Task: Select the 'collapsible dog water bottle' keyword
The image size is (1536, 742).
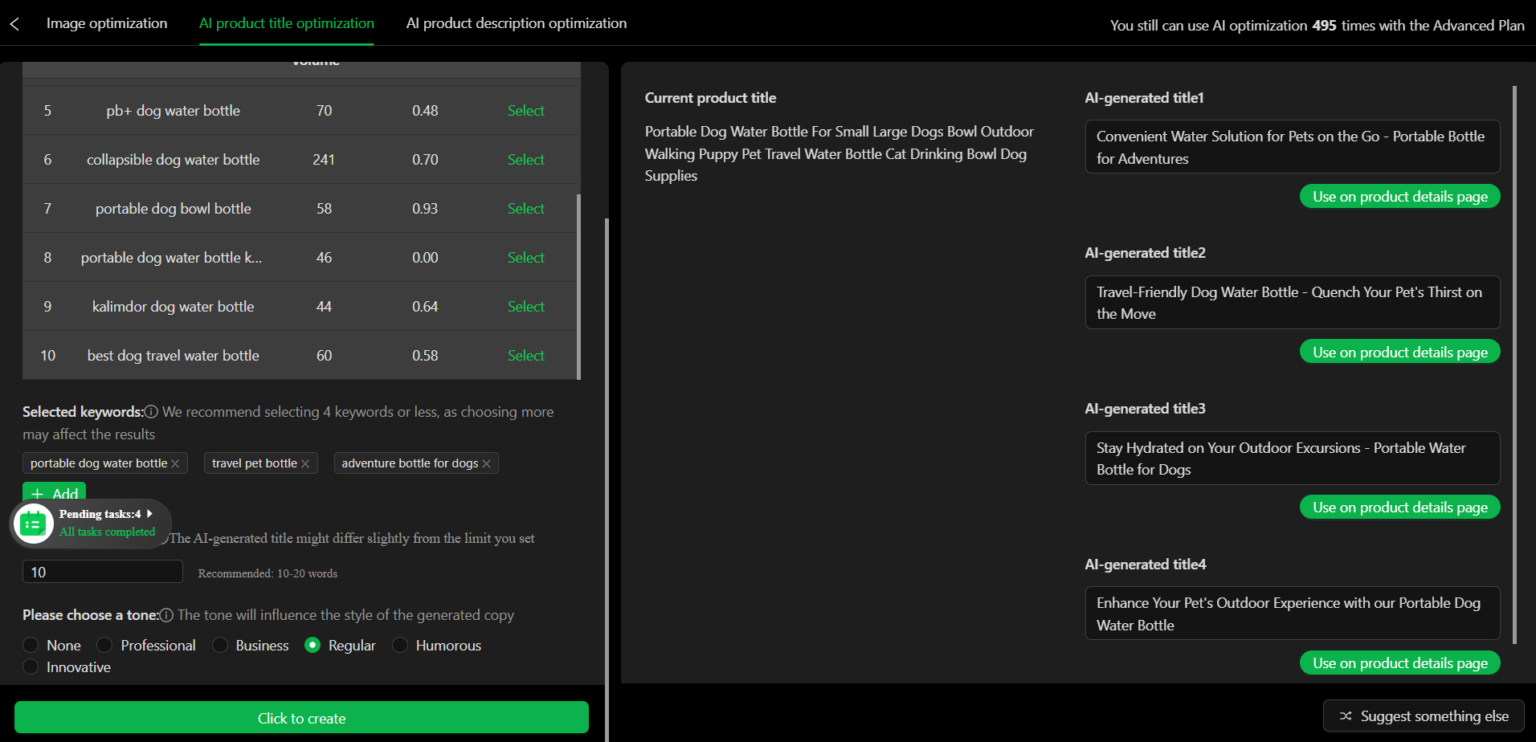Action: [525, 160]
